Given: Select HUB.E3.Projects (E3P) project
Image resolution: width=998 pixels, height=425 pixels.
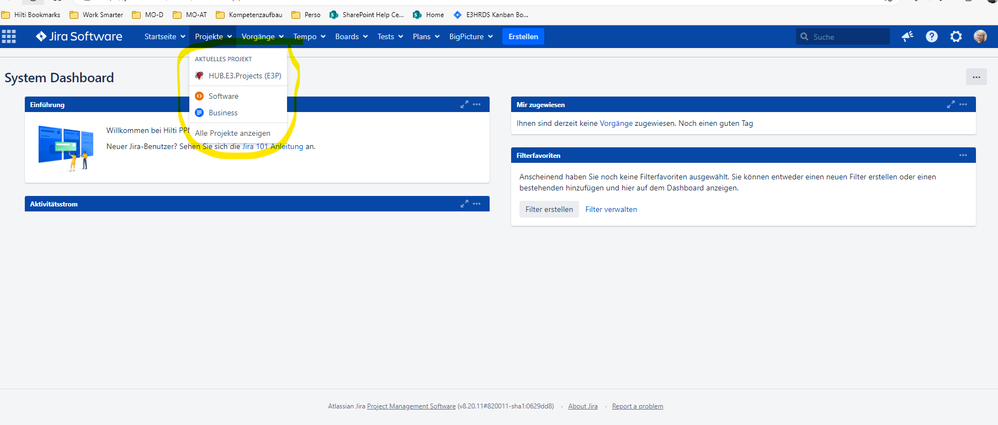Looking at the screenshot, I should (239, 76).
